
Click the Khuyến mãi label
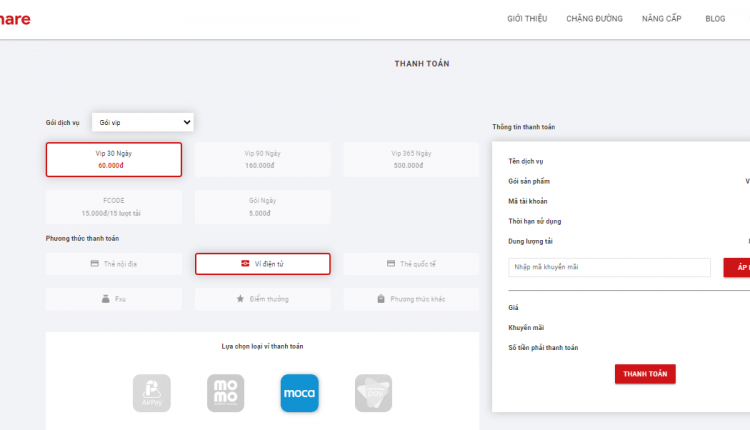[x=526, y=328]
